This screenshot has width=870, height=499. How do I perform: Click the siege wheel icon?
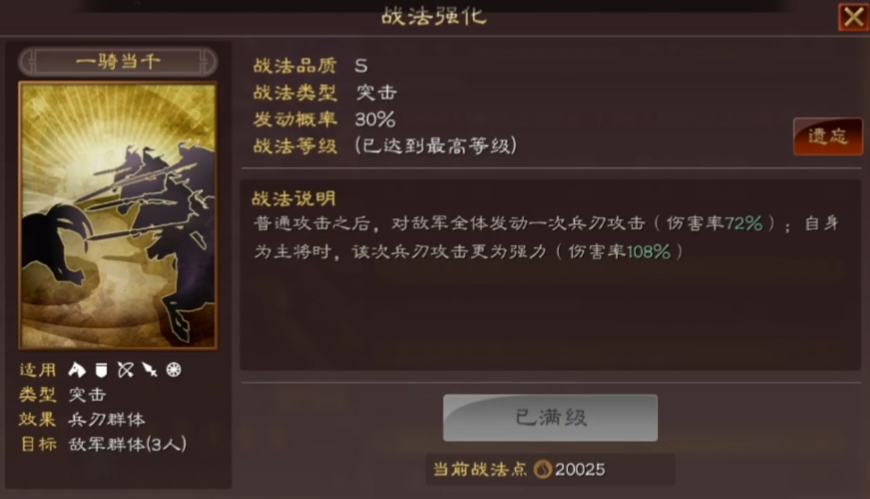174,370
